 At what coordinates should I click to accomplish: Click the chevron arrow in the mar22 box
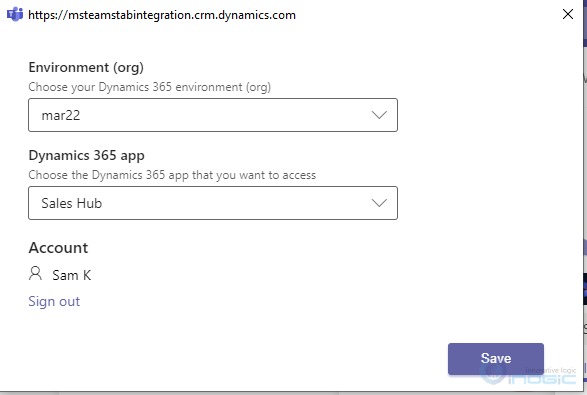379,115
